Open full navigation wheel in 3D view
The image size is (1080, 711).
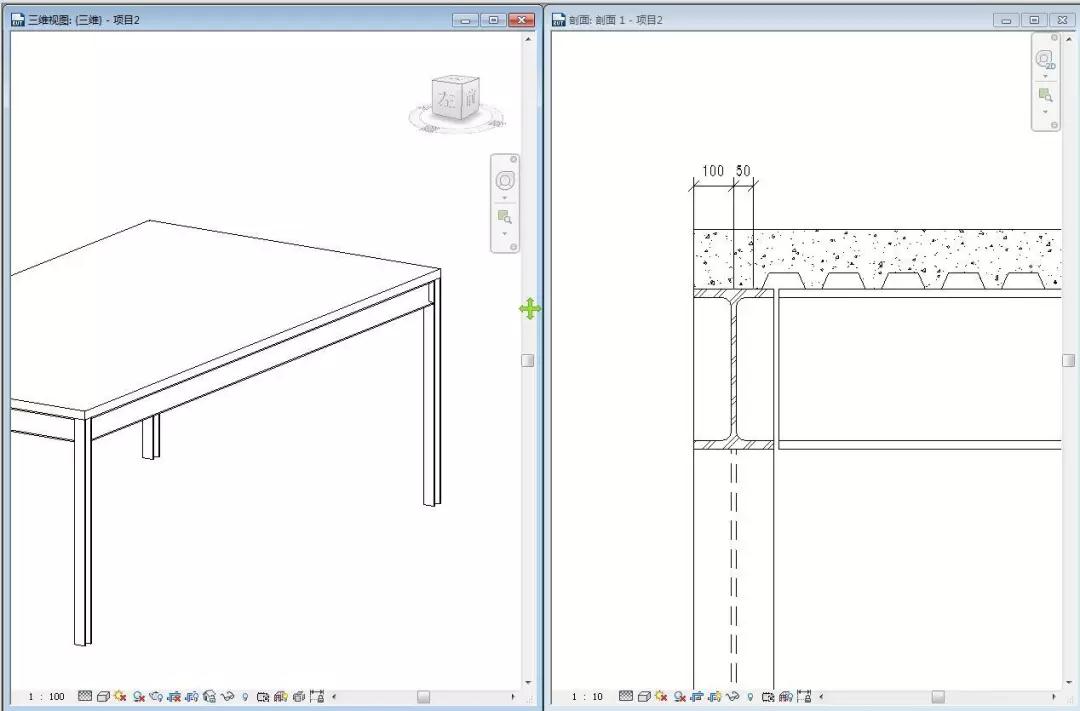(x=505, y=181)
